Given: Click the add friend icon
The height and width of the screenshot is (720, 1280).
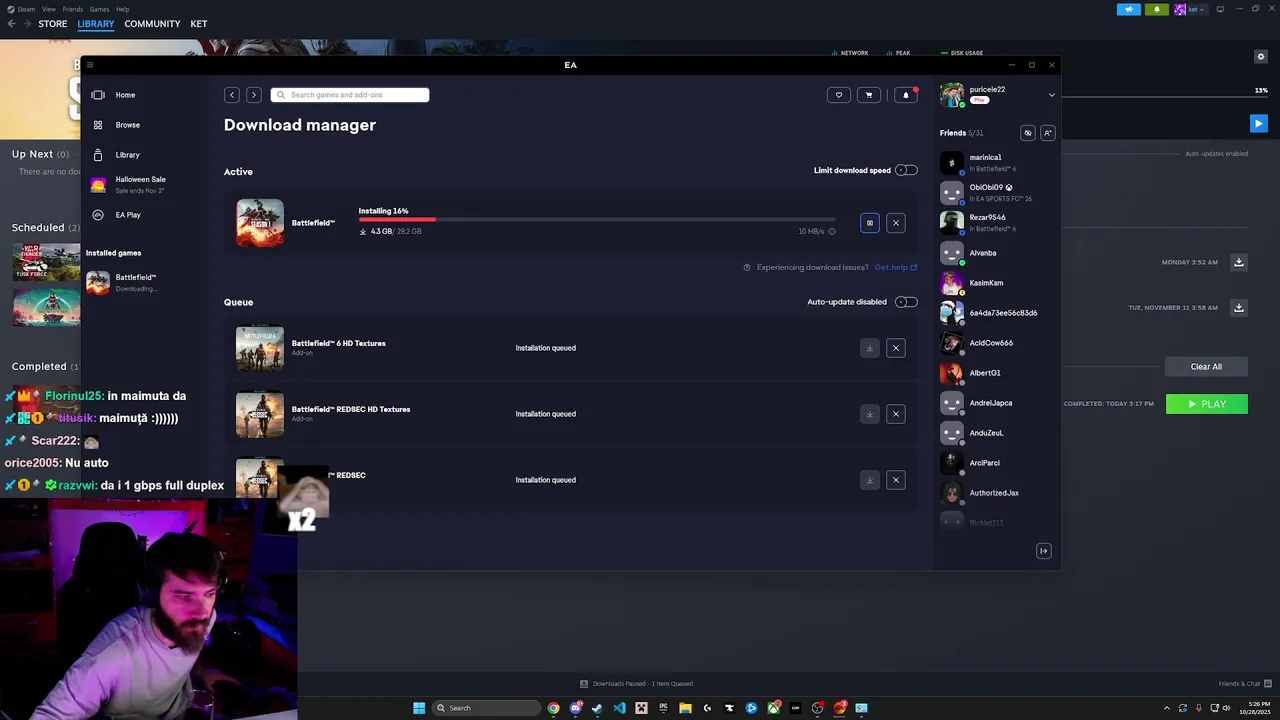Looking at the screenshot, I should [1047, 133].
